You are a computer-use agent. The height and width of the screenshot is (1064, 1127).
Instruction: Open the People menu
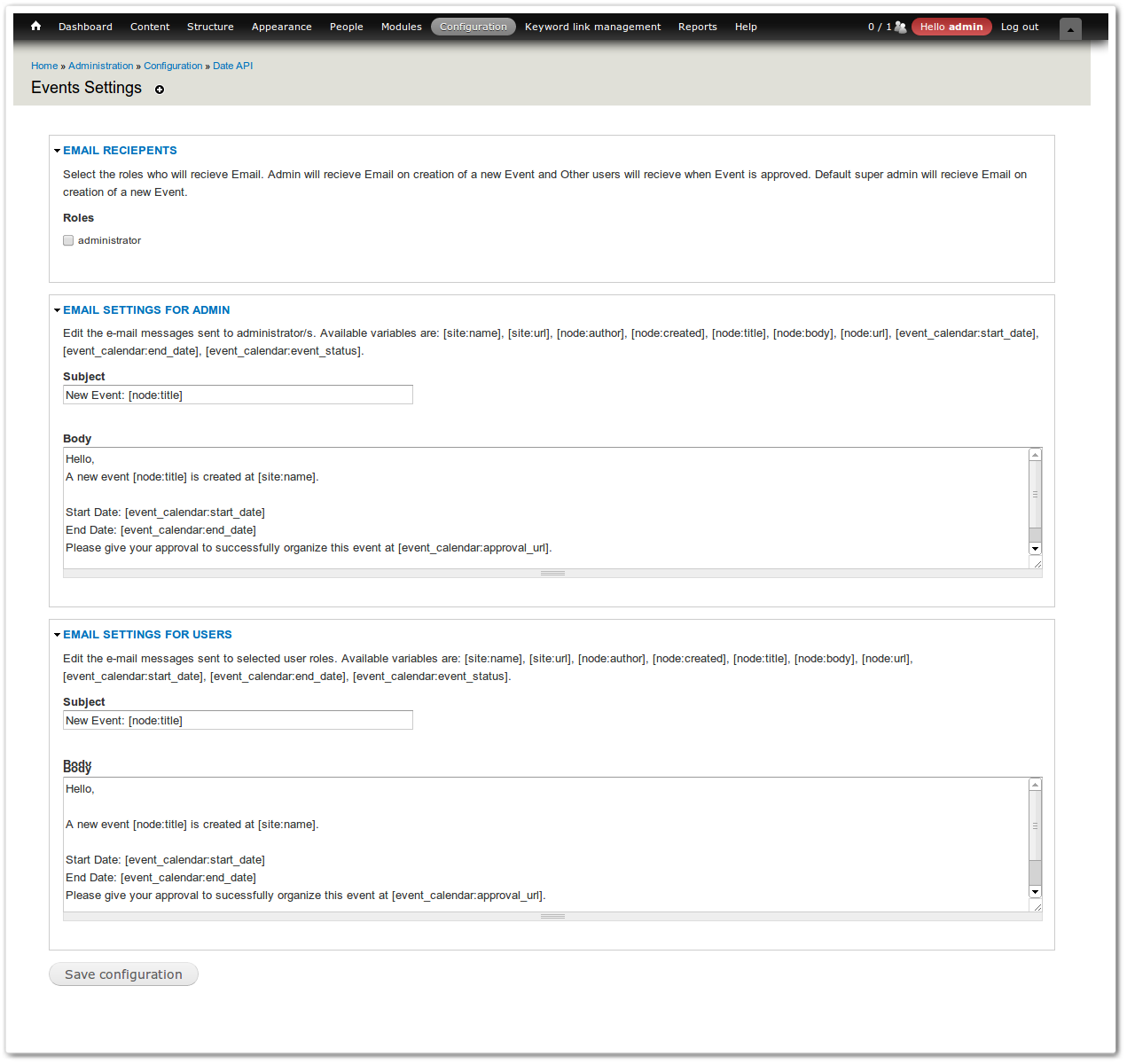346,27
